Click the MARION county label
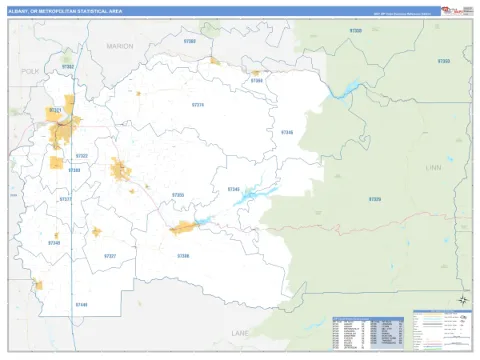The height and width of the screenshot is (360, 480). point(120,46)
